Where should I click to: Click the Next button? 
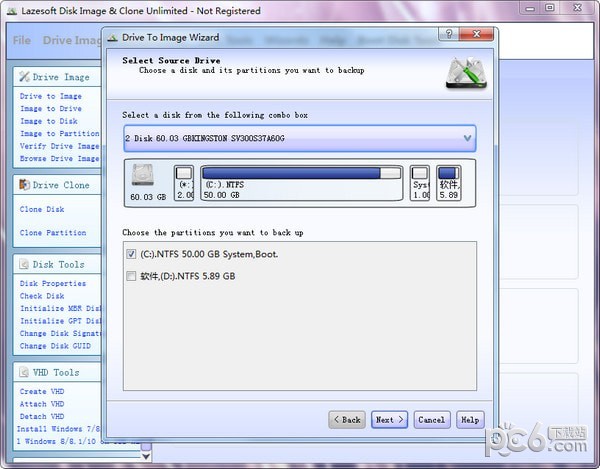pos(390,420)
